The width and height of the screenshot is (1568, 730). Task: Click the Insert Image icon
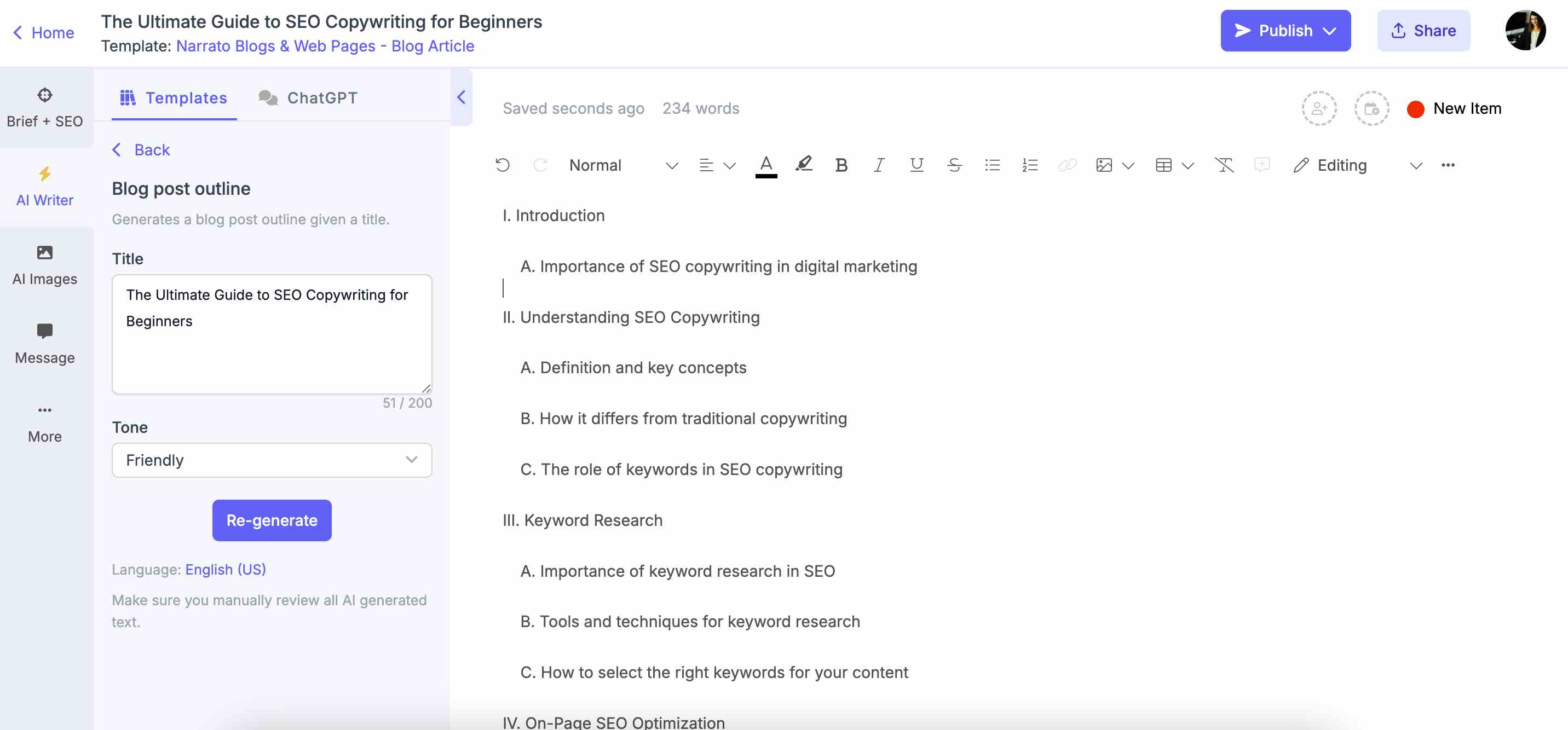tap(1103, 165)
